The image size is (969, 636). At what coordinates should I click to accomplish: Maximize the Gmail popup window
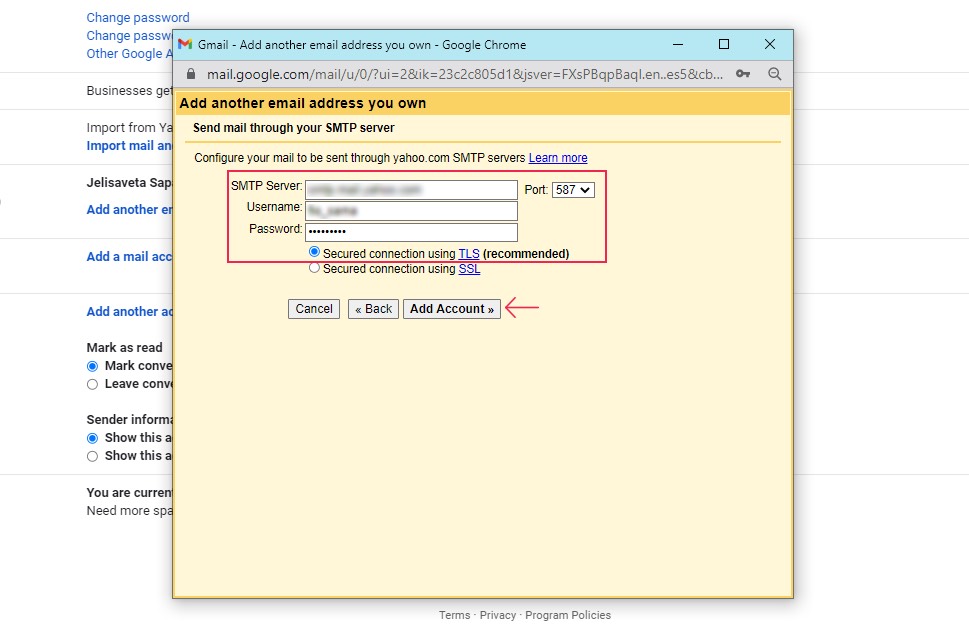[724, 45]
